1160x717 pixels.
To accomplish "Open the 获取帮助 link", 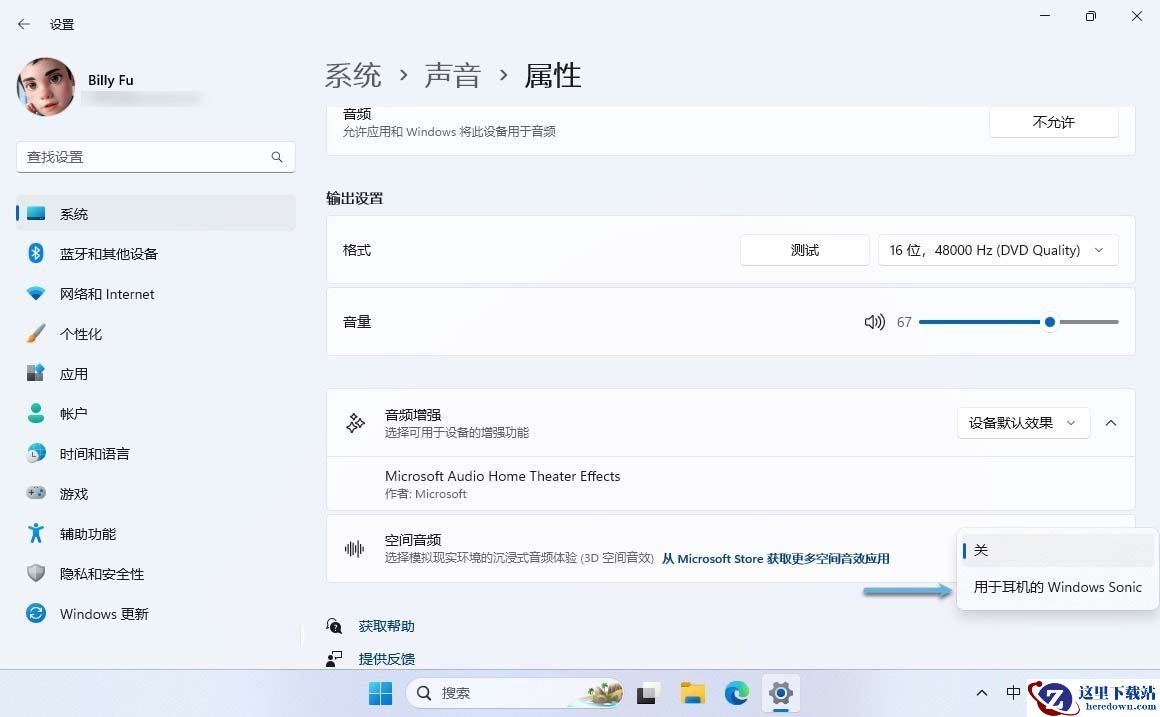I will tap(386, 626).
